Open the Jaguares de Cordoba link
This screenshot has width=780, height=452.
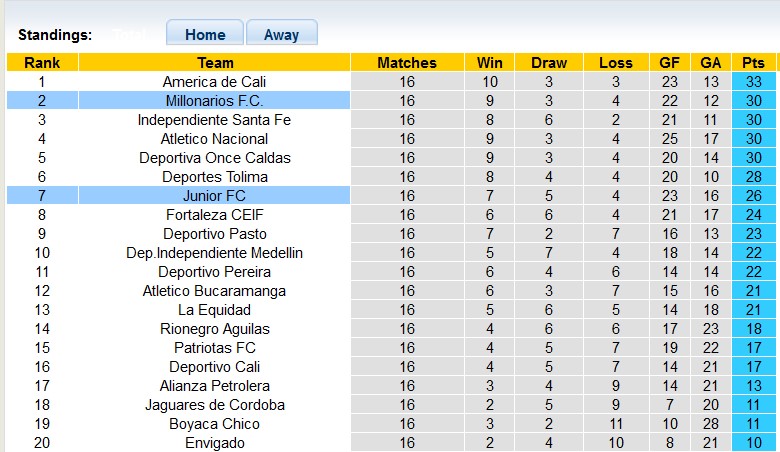point(215,405)
